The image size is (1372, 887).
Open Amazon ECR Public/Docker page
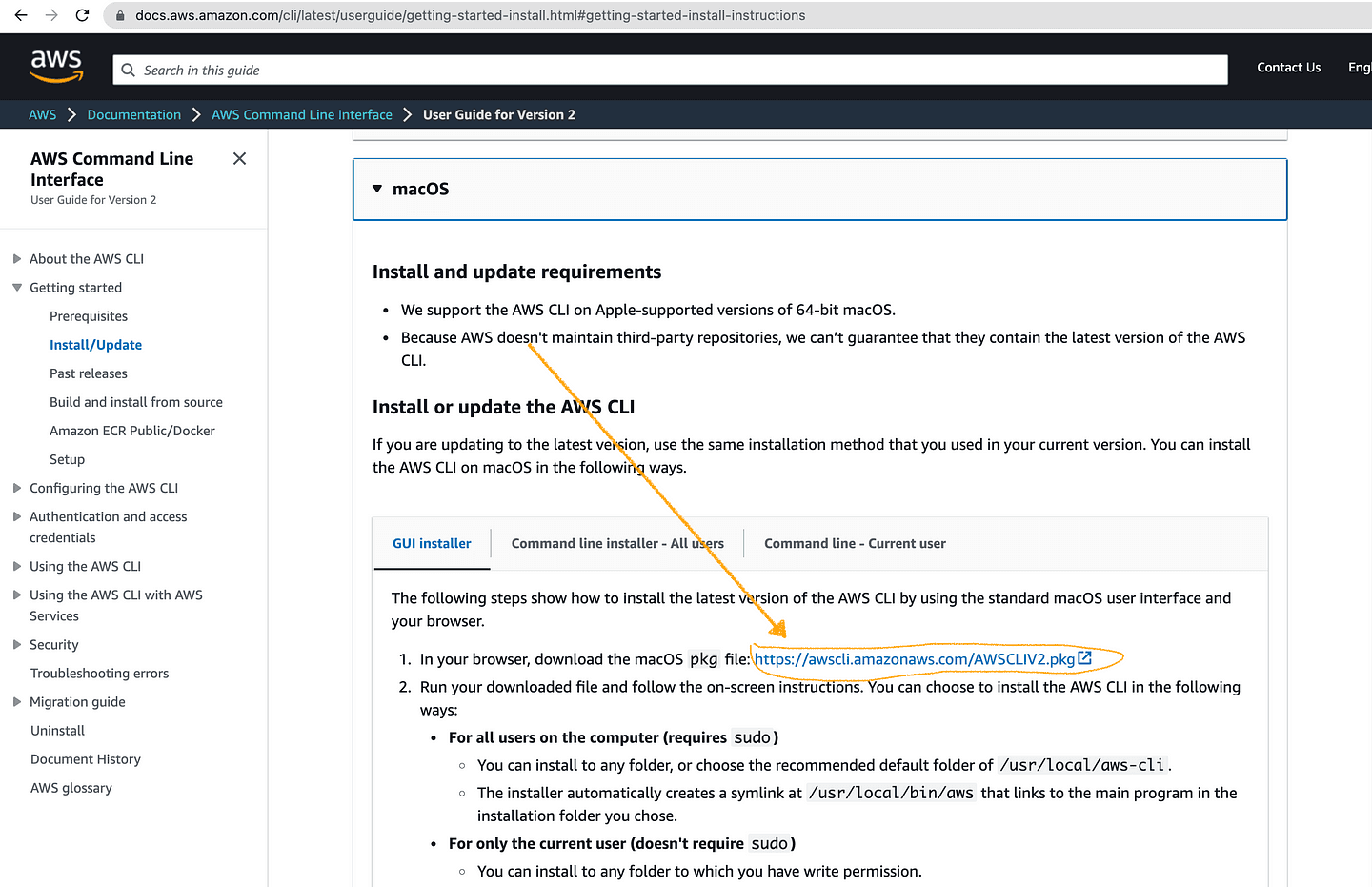pos(132,431)
